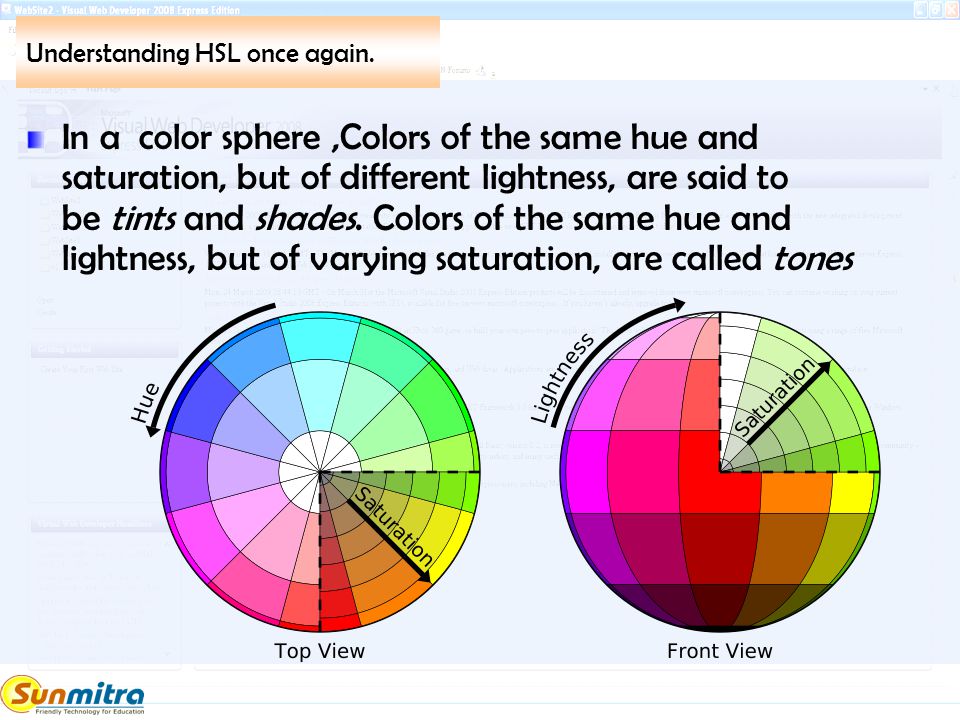Image resolution: width=960 pixels, height=720 pixels.
Task: Click the "Front View" caption
Action: pos(719,651)
